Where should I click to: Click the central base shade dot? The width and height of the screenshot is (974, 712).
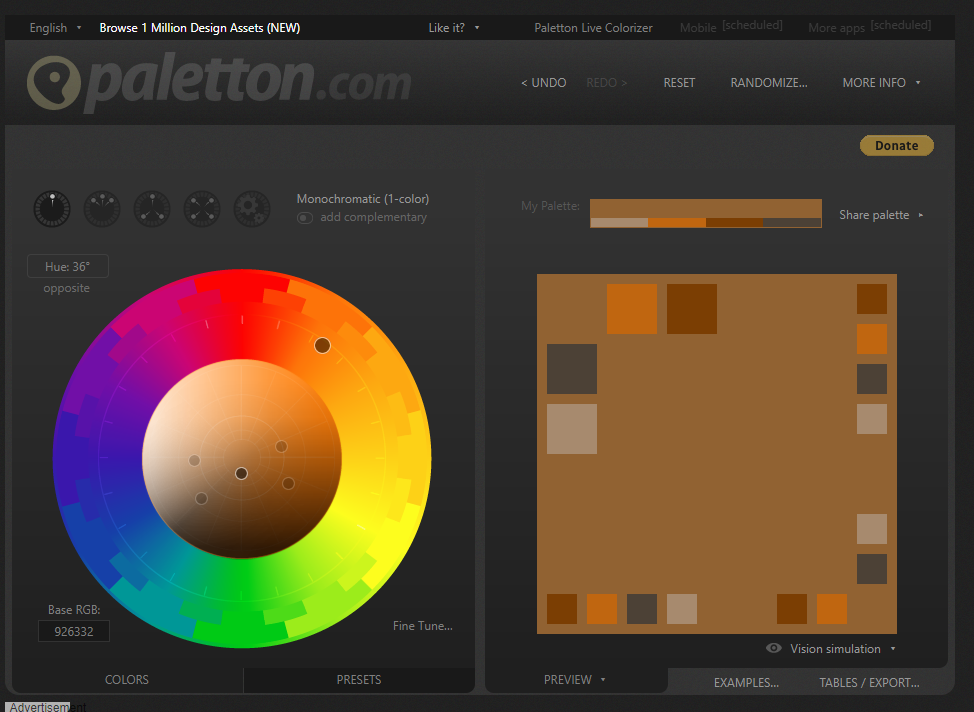coord(242,473)
